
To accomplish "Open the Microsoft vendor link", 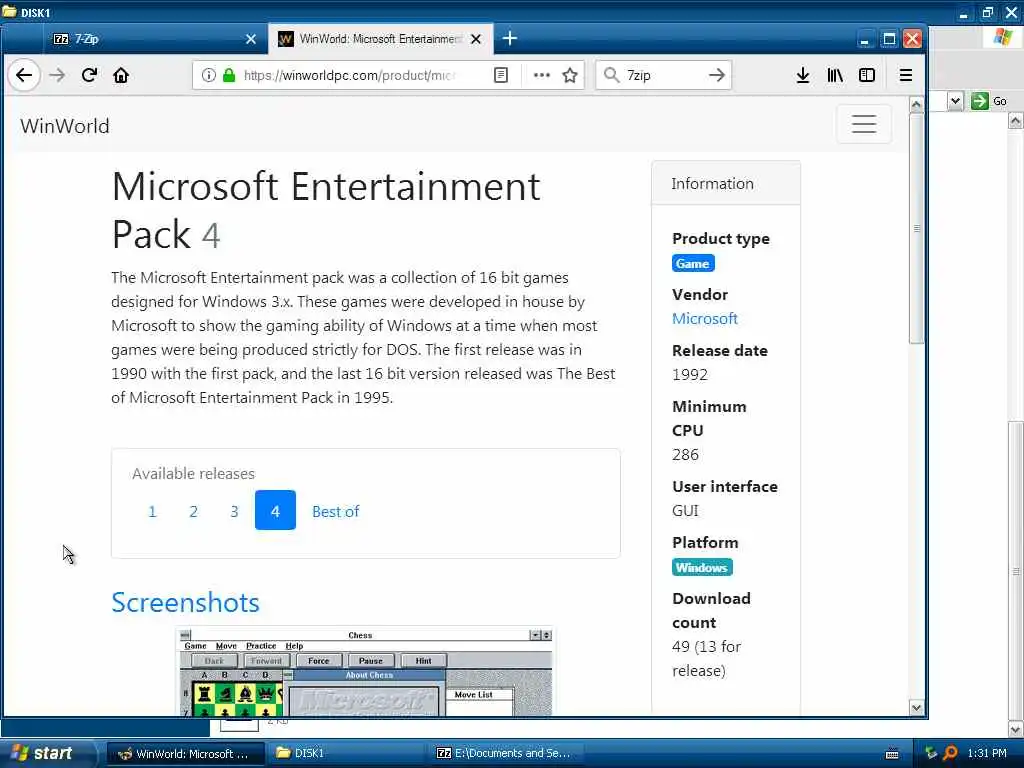I will click(x=705, y=319).
